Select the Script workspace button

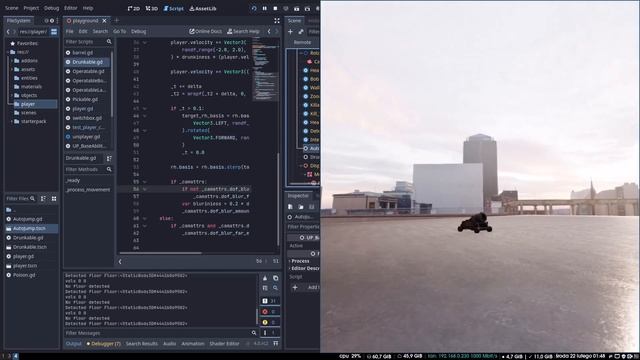click(x=173, y=8)
